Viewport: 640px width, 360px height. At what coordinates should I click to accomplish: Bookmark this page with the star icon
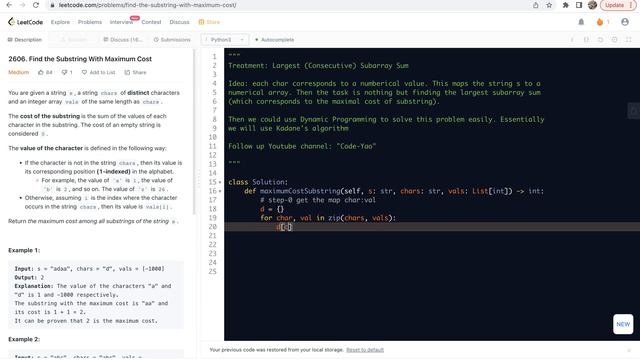click(549, 5)
